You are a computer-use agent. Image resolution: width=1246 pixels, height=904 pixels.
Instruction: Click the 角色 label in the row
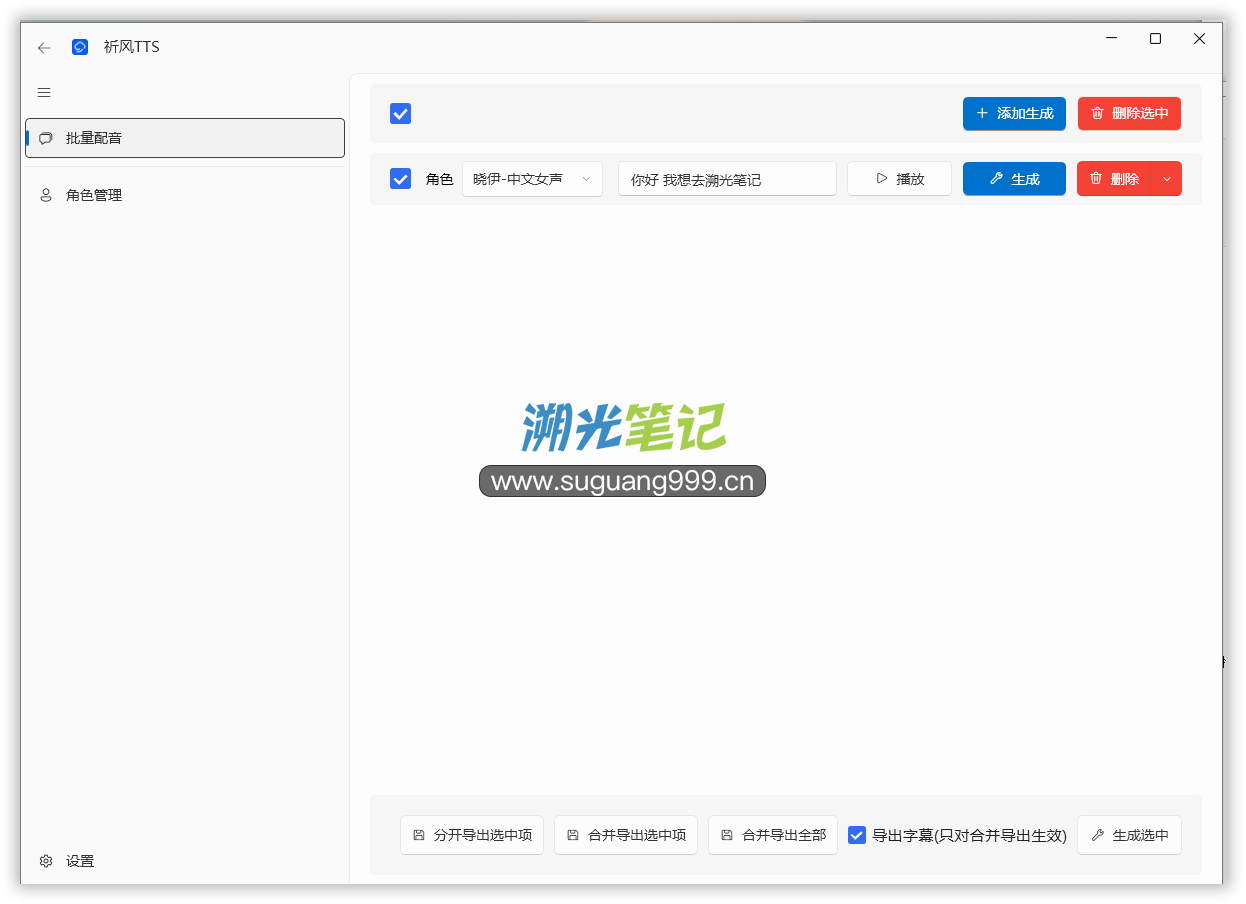point(439,179)
